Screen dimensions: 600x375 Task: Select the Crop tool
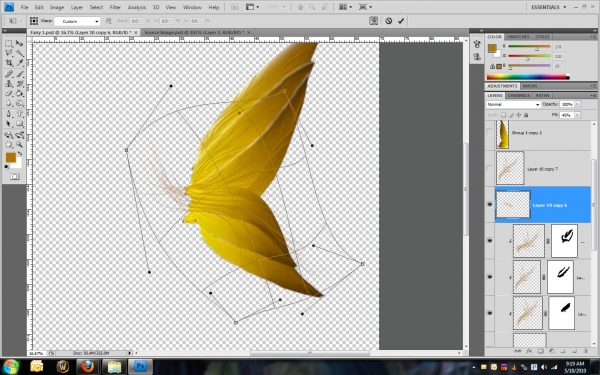point(8,63)
